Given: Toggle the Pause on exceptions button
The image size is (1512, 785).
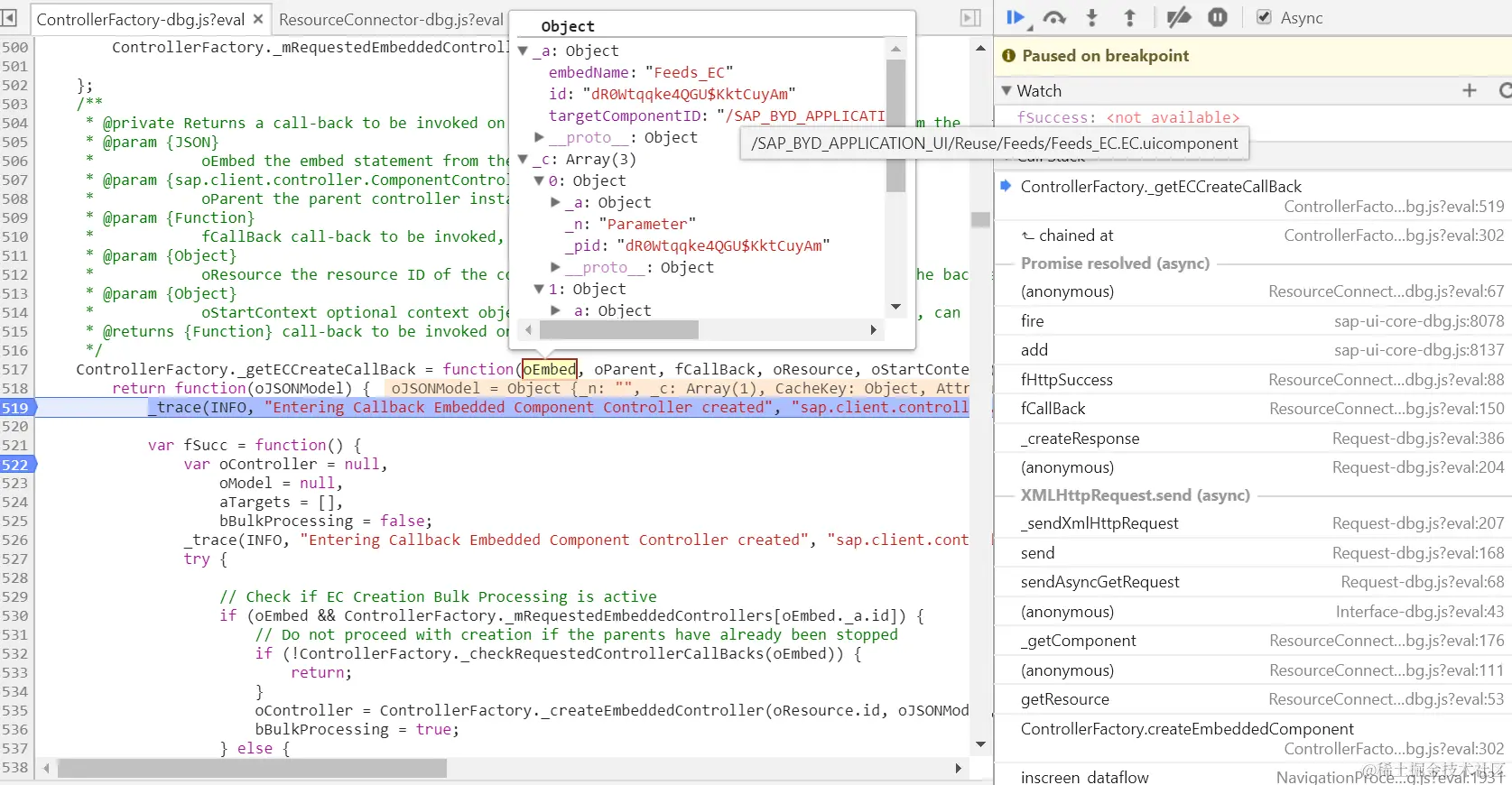Looking at the screenshot, I should (x=1218, y=17).
